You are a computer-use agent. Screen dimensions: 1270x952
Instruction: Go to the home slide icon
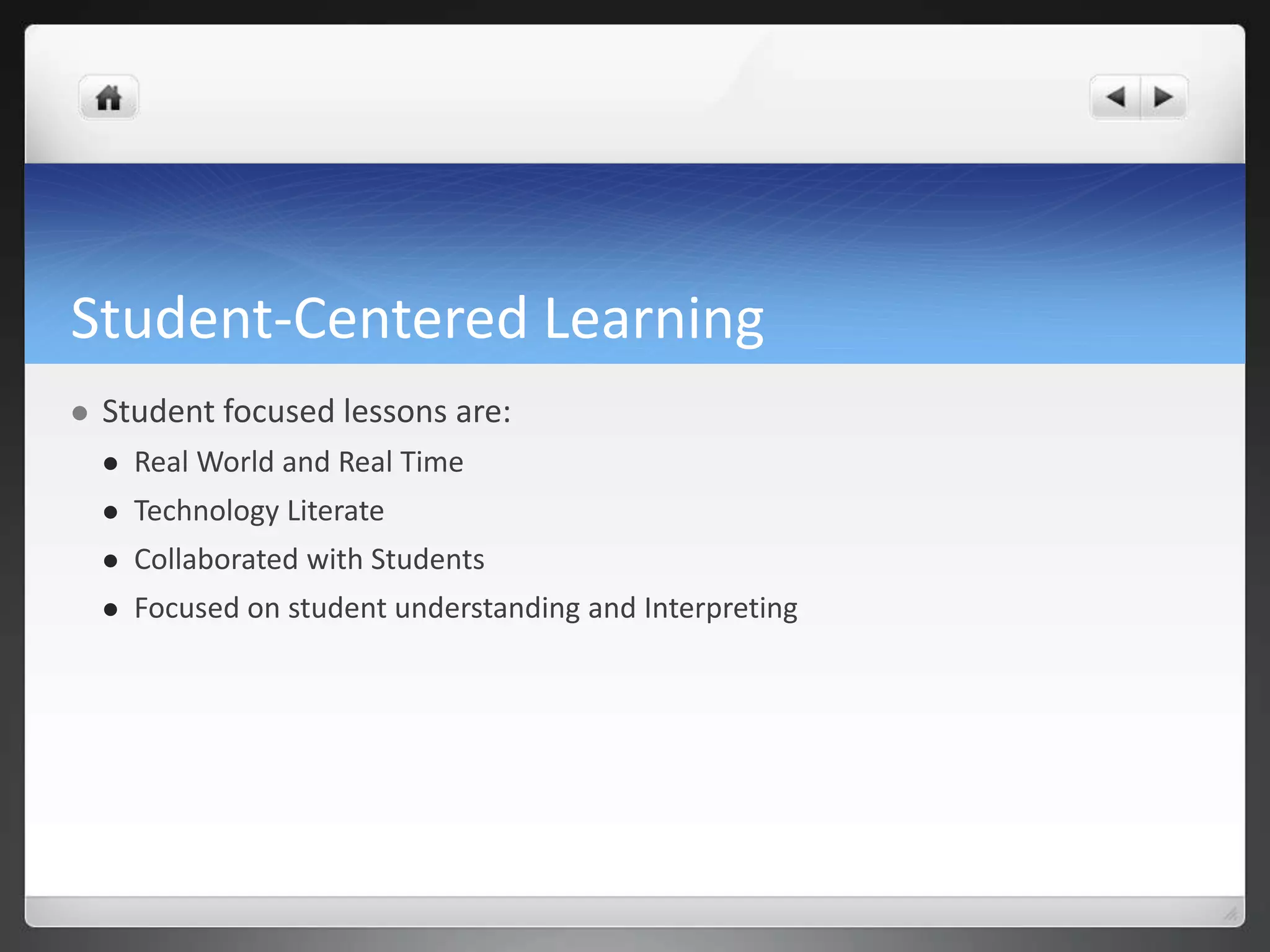pos(109,97)
